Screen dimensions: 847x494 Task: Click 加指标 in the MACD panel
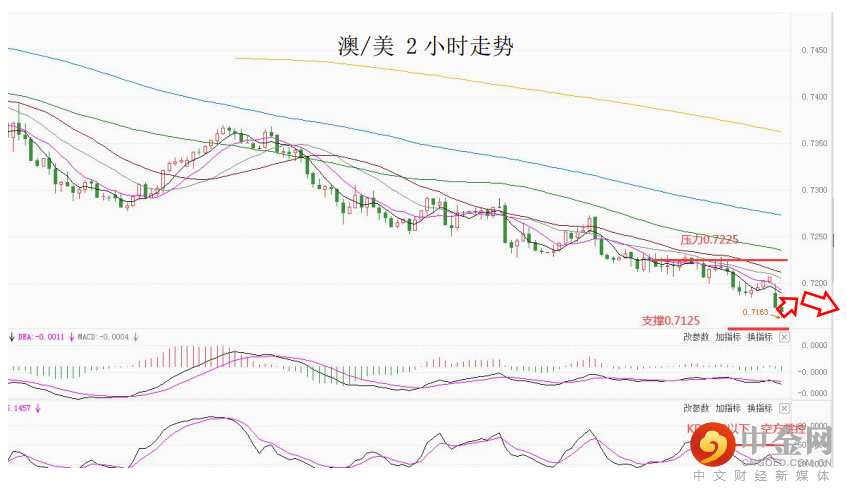pos(728,337)
